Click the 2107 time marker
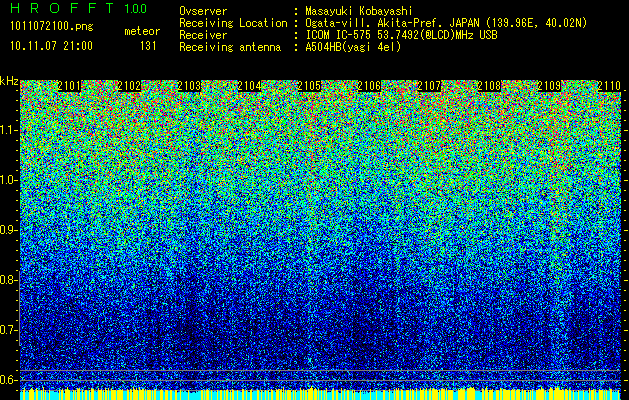This screenshot has height=400, width=629. pyautogui.click(x=429, y=87)
